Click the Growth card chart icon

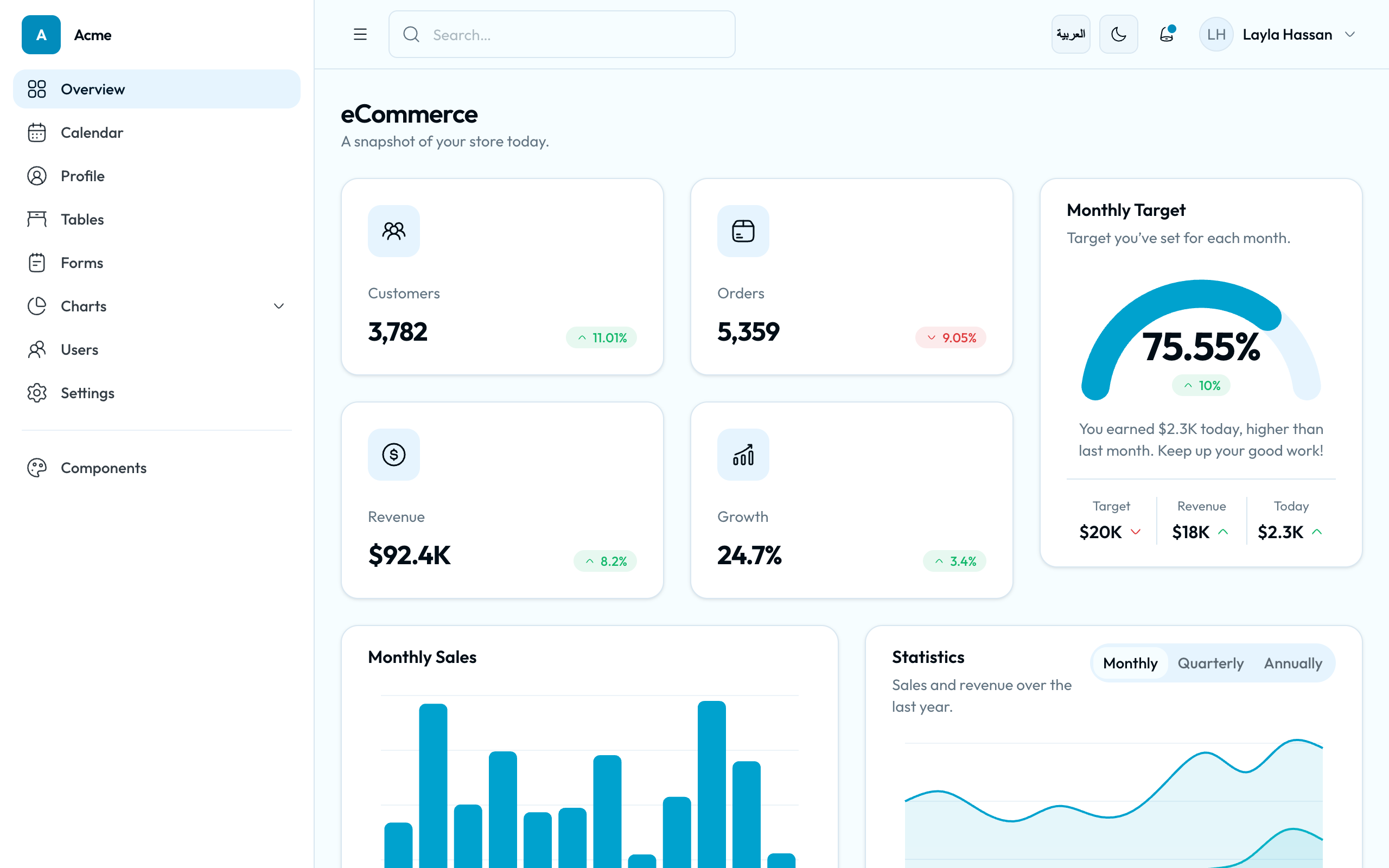tap(743, 455)
